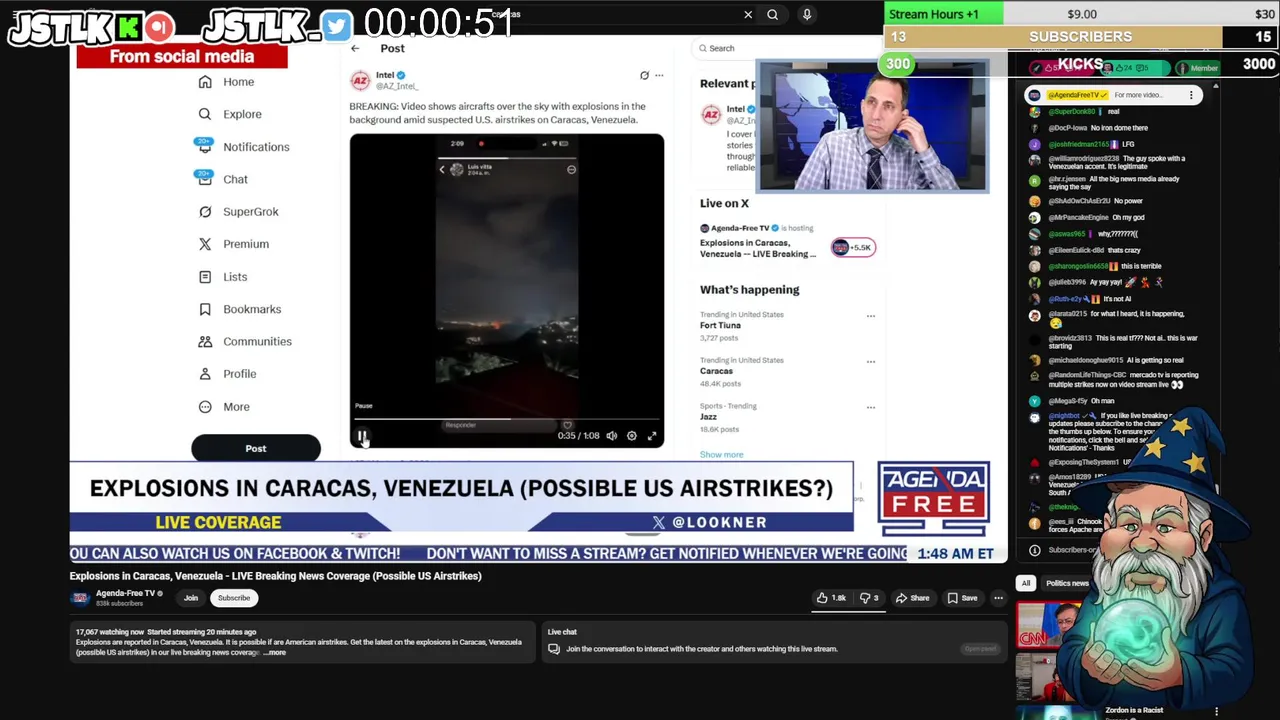
Task: Click the black Post button
Action: click(256, 448)
